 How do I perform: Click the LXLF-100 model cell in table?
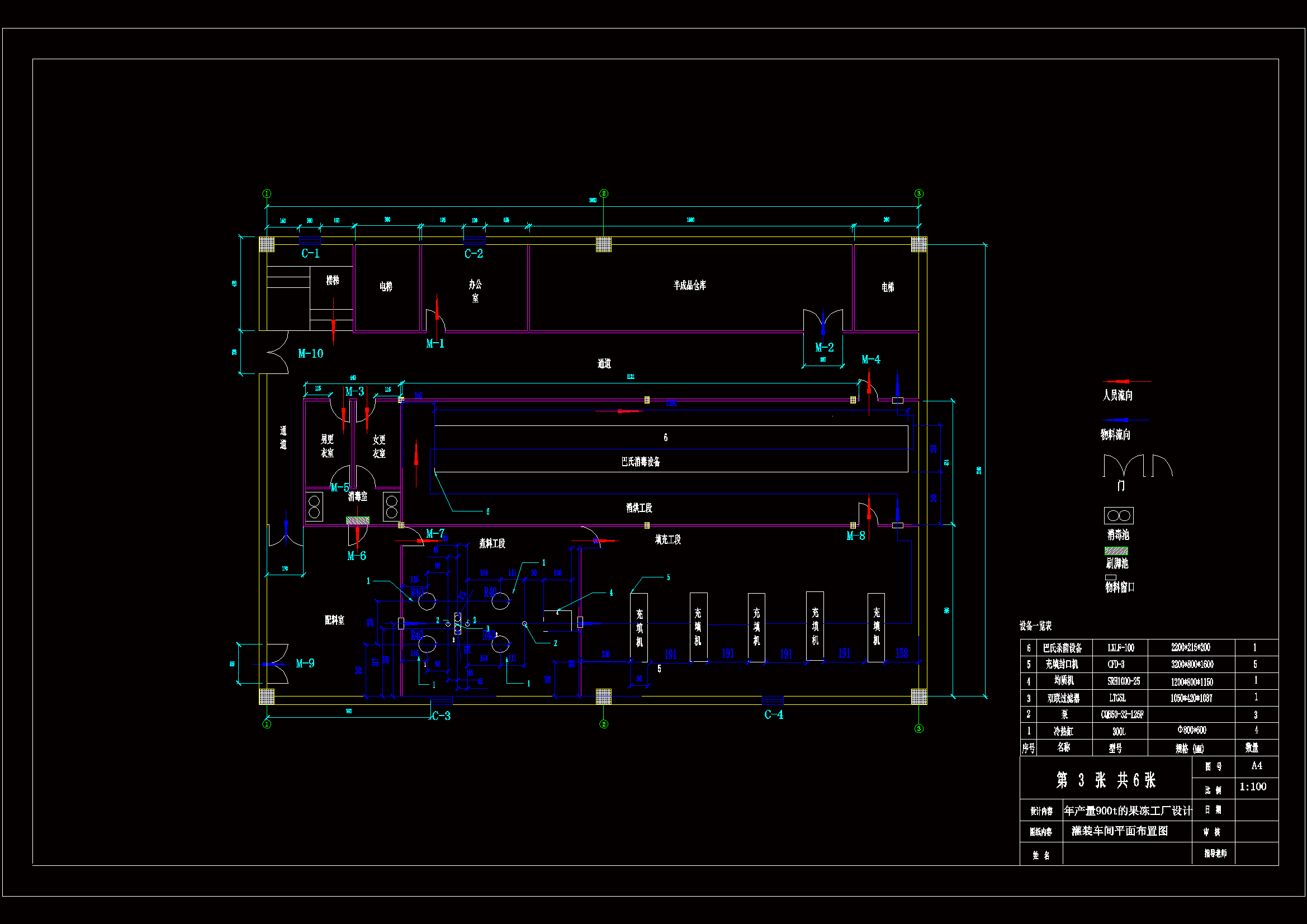[1120, 648]
